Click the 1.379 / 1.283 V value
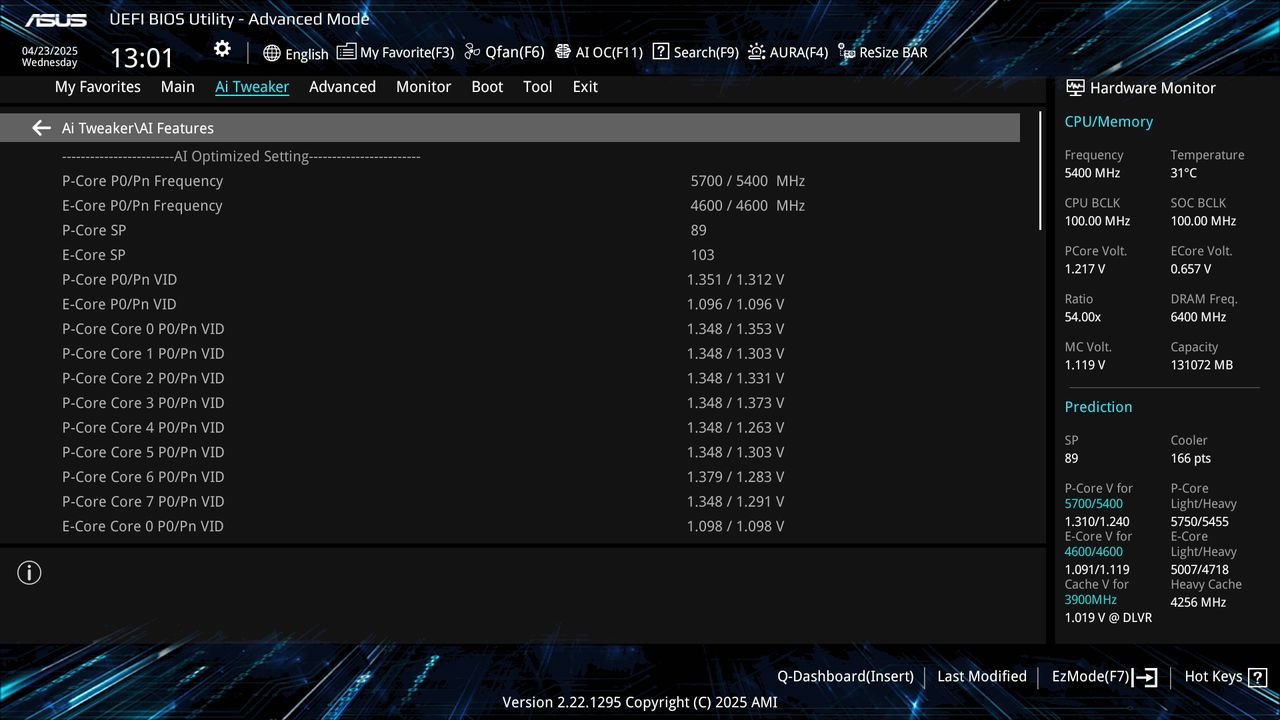1280x720 pixels. [x=735, y=477]
